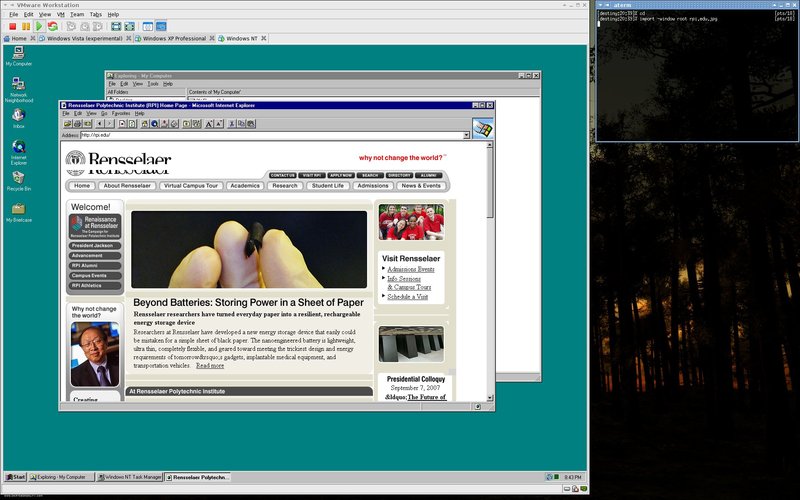
Task: Open the Favorites menu in Internet Explorer
Action: click(x=121, y=113)
